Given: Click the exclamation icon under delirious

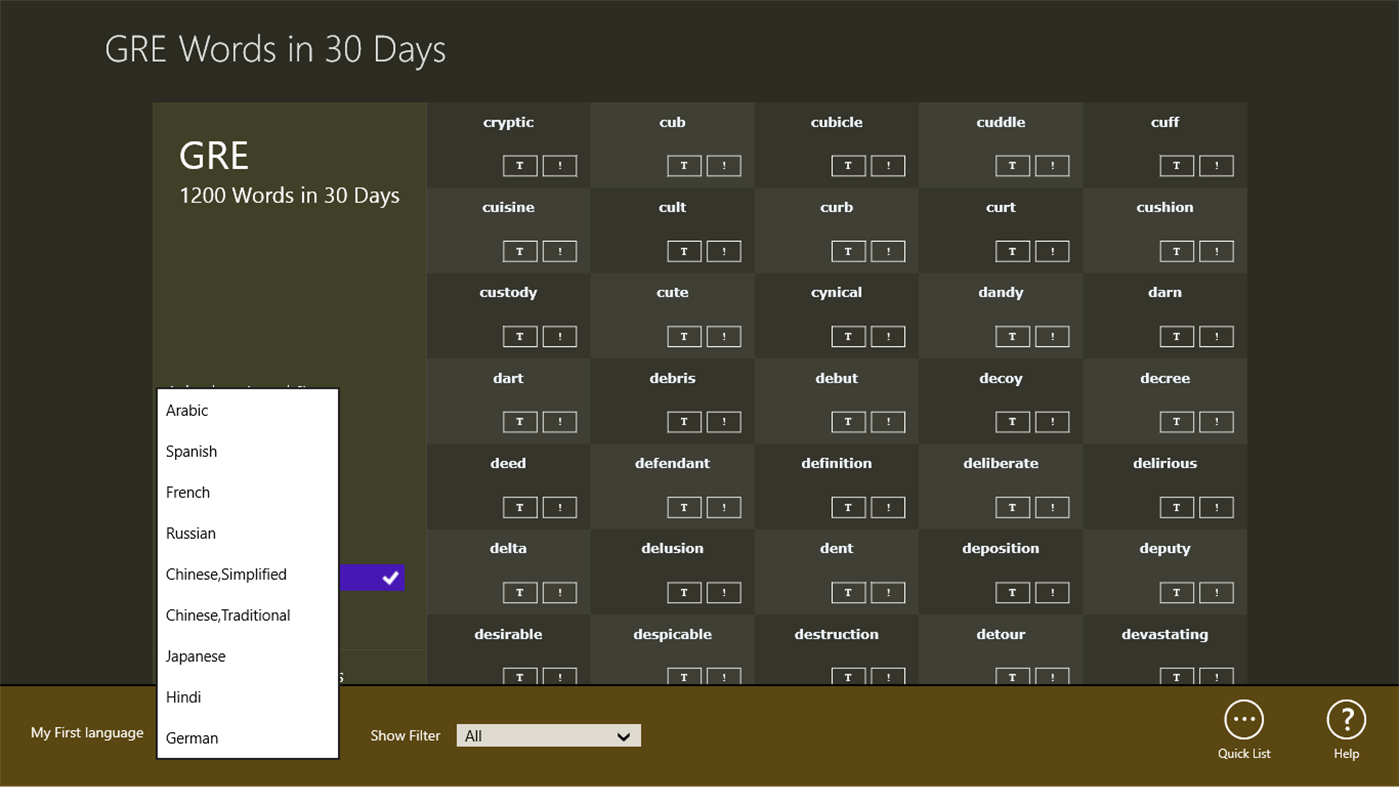Looking at the screenshot, I should tap(1216, 507).
